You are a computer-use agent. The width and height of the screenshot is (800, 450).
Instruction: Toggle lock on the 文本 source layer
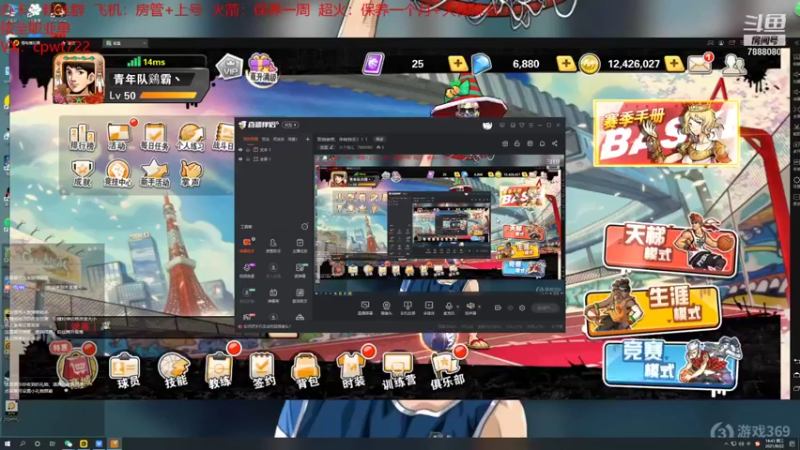(x=248, y=150)
